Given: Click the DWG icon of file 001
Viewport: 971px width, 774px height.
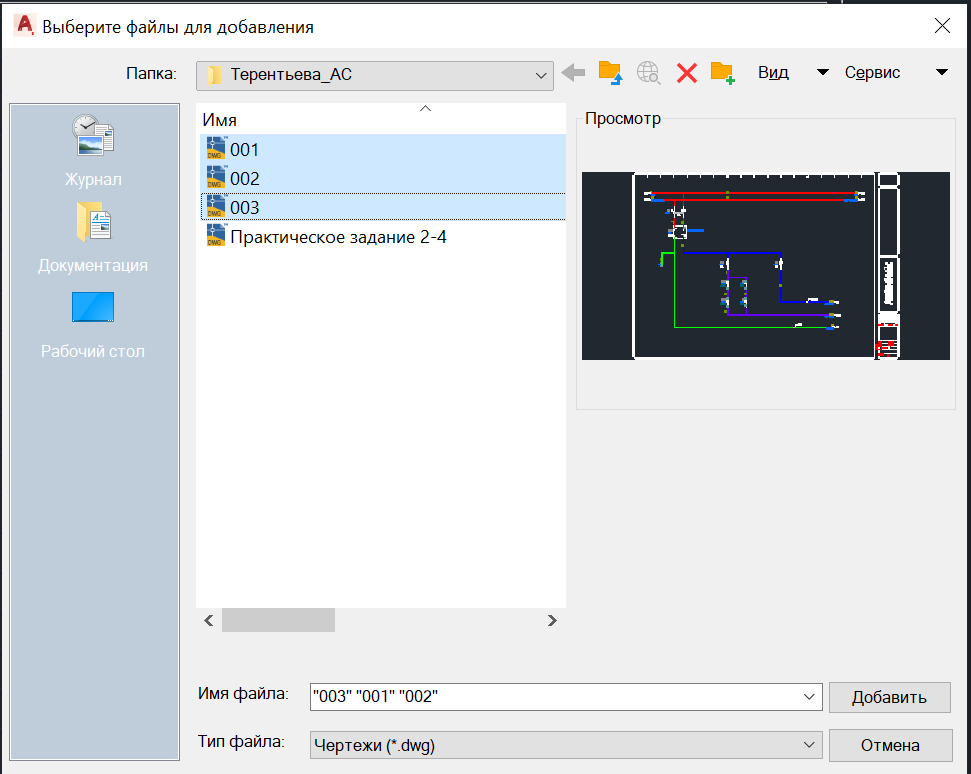Looking at the screenshot, I should [216, 149].
